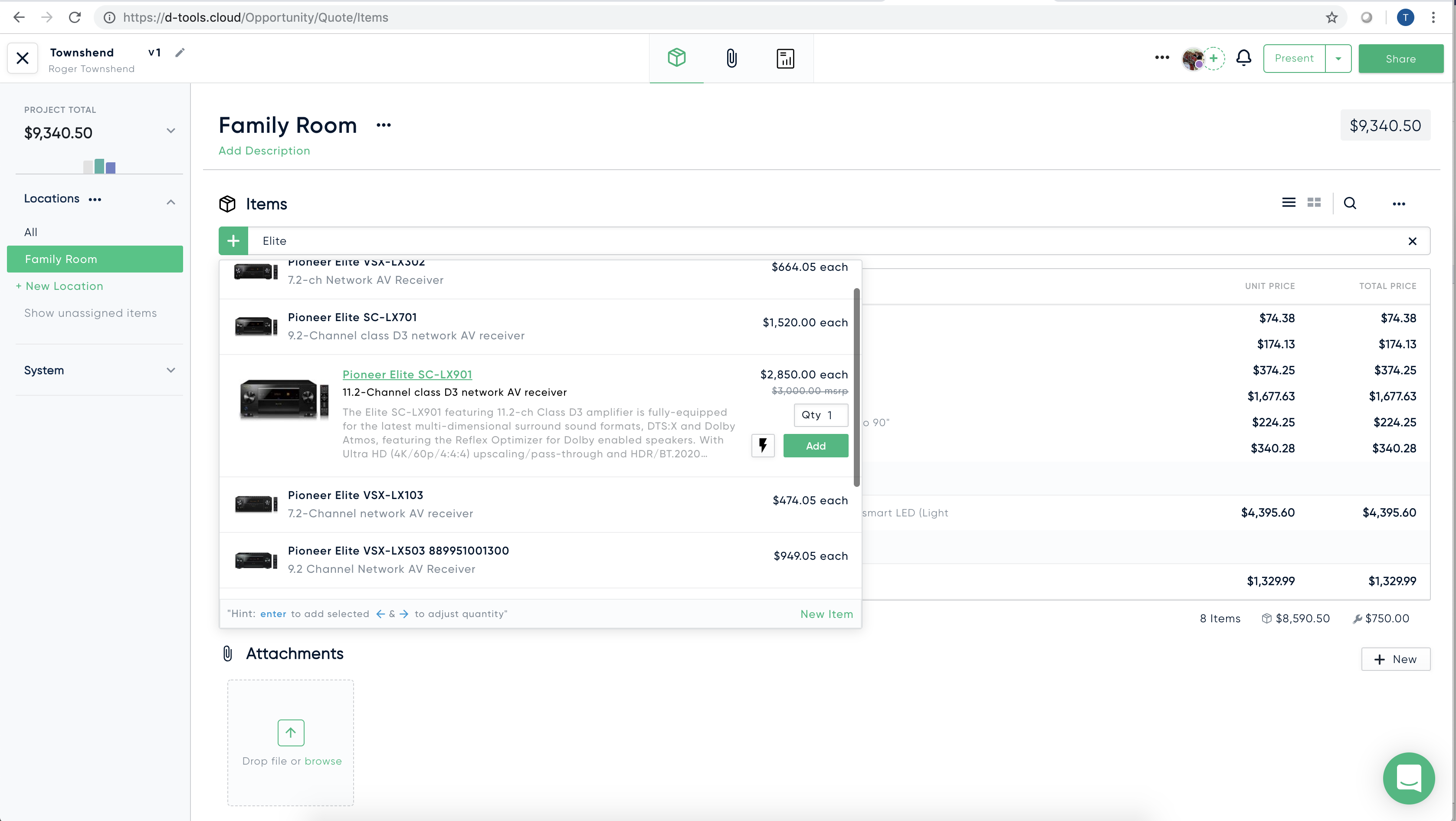The image size is (1456, 821).
Task: Click the browser address bar URL
Action: pos(256,17)
